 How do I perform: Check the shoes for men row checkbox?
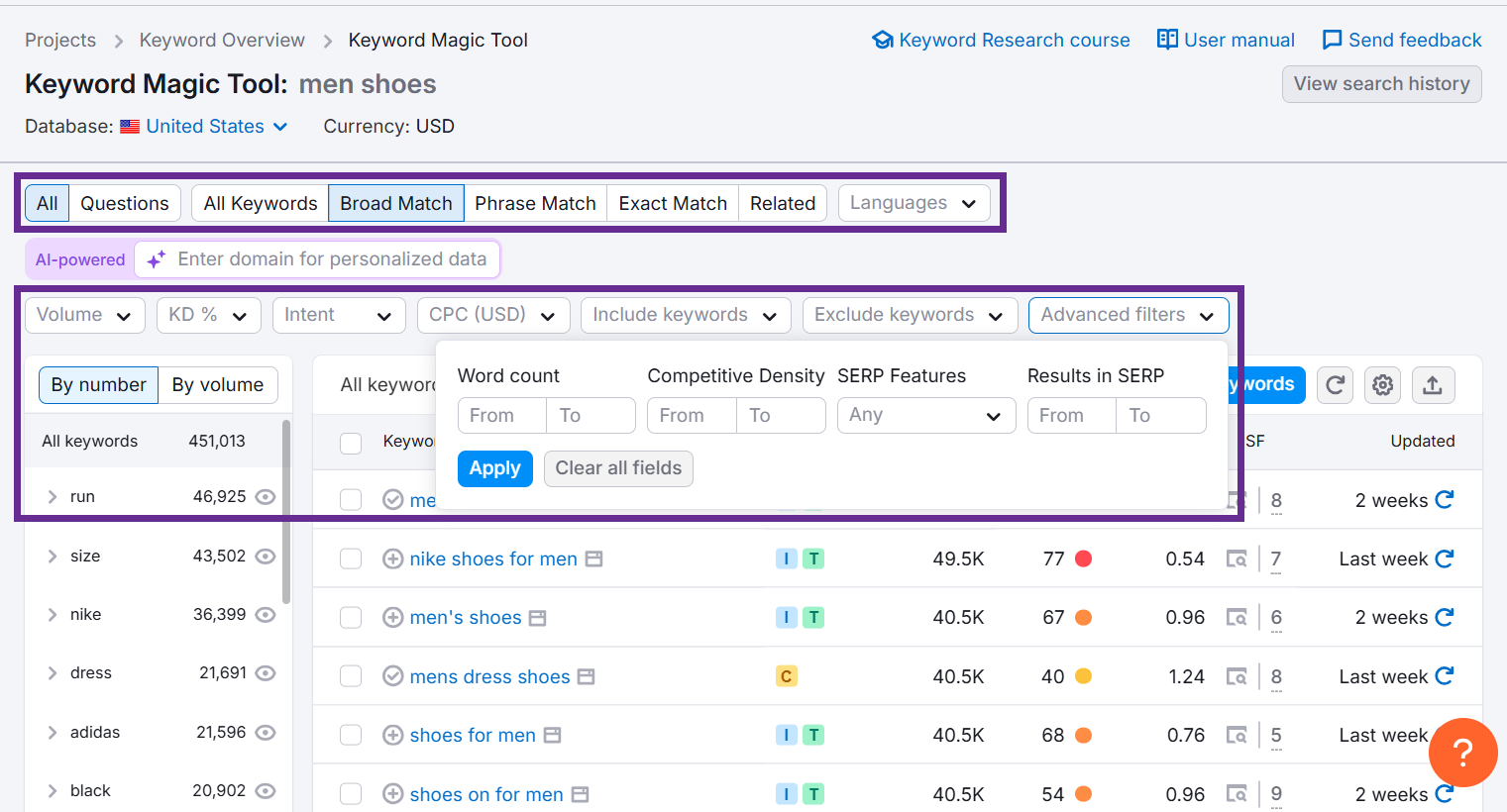click(351, 735)
